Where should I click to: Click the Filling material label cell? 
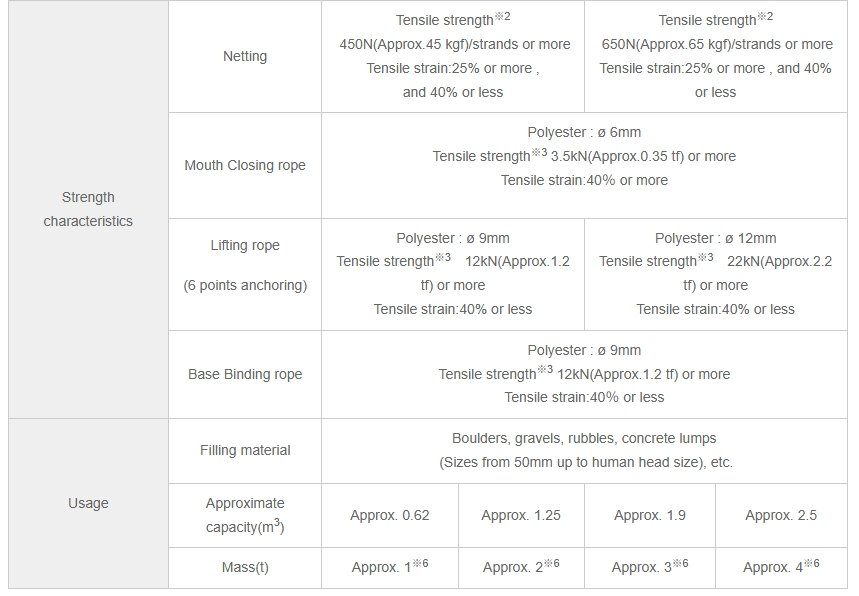(x=245, y=450)
